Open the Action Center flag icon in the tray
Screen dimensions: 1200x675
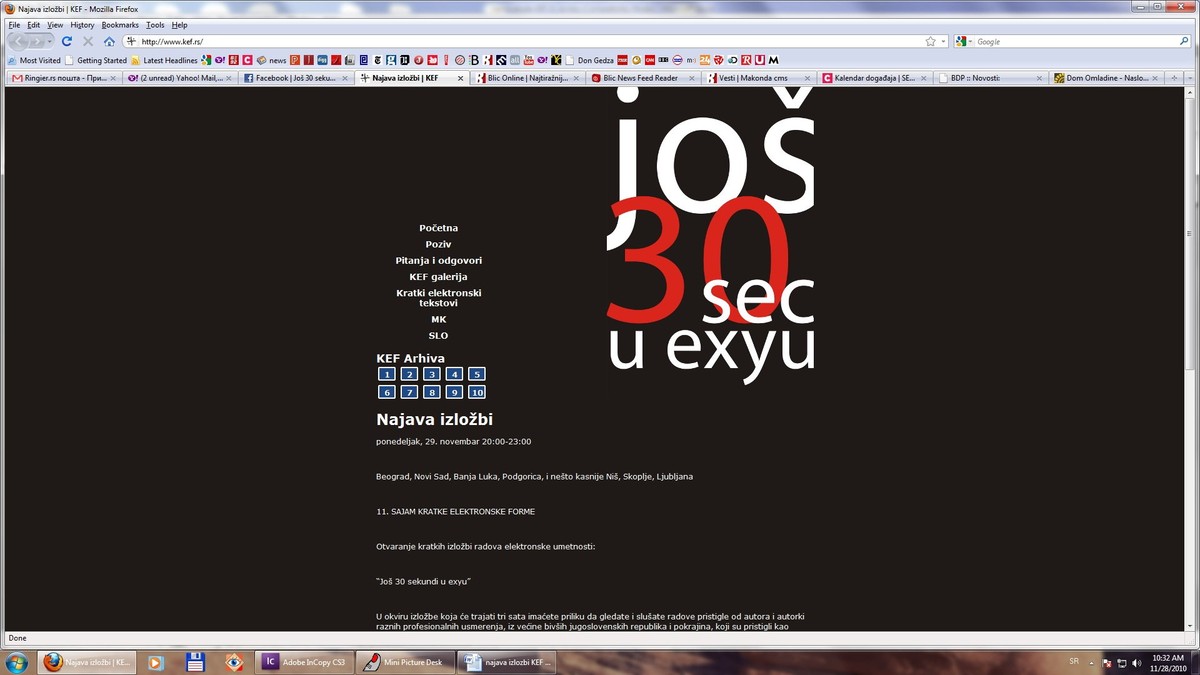pos(1107,663)
